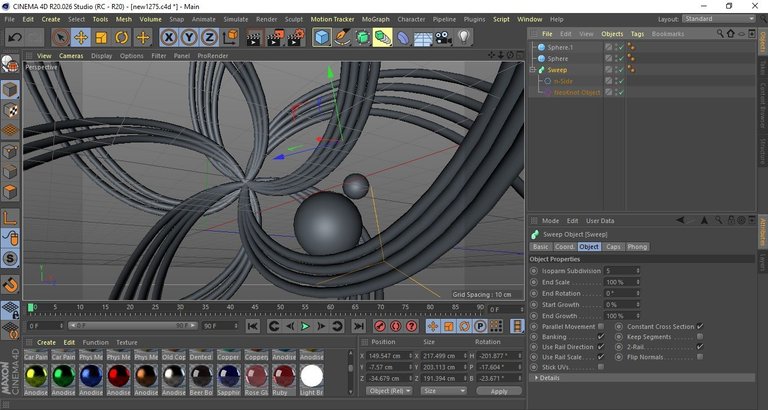Activate the Scale tool
This screenshot has height=410, width=768.
101,37
